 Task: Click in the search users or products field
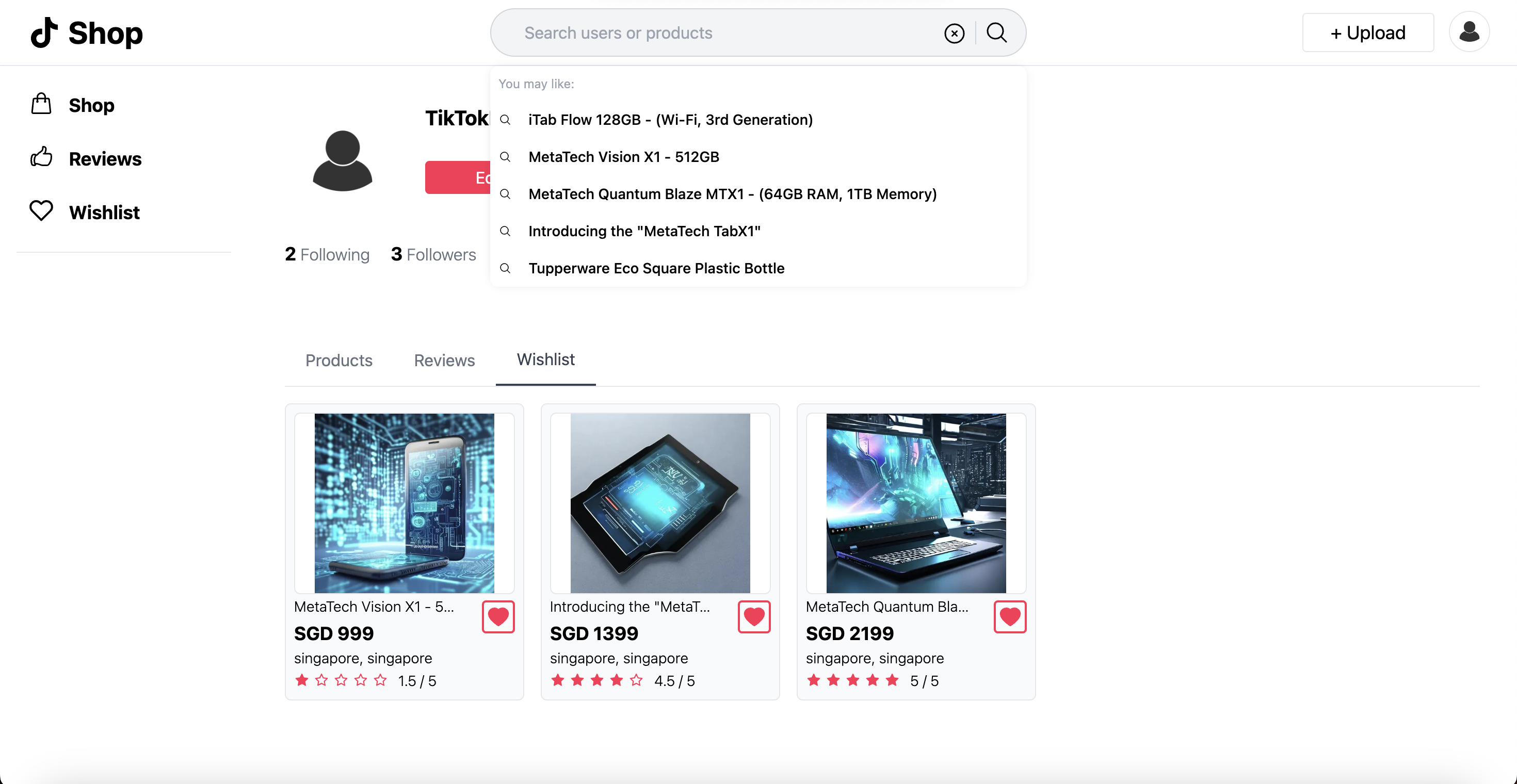pos(707,33)
